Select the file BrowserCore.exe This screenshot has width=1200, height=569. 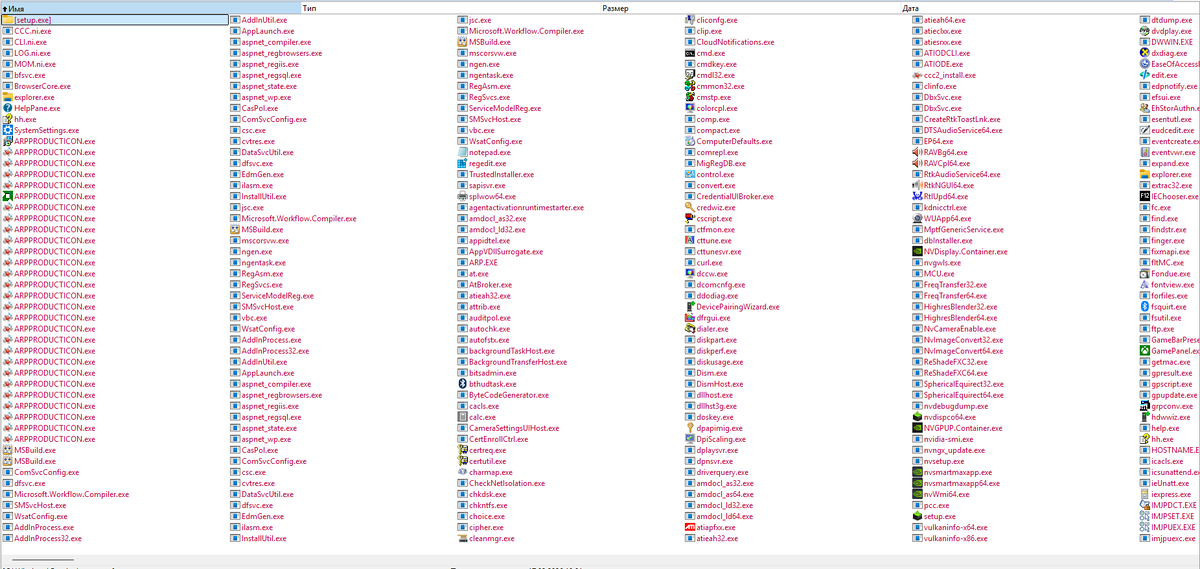pyautogui.click(x=42, y=86)
